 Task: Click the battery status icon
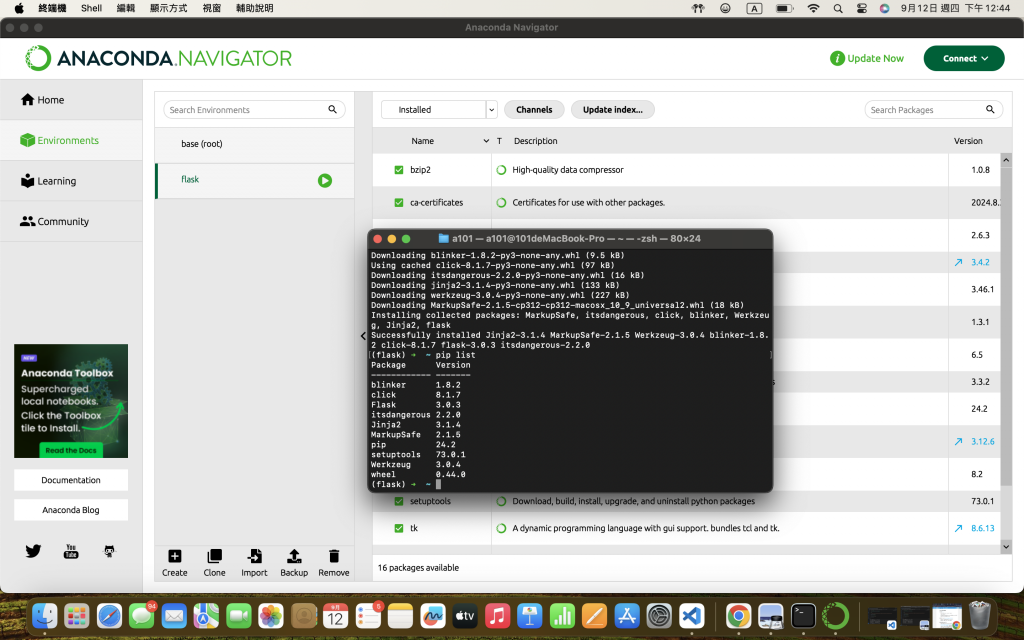(784, 8)
